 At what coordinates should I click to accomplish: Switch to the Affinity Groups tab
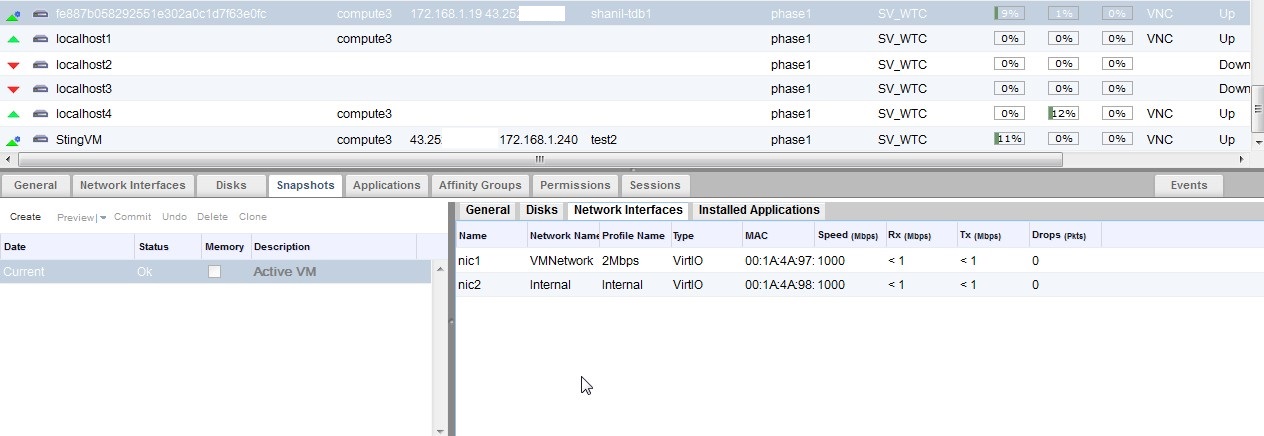(480, 185)
